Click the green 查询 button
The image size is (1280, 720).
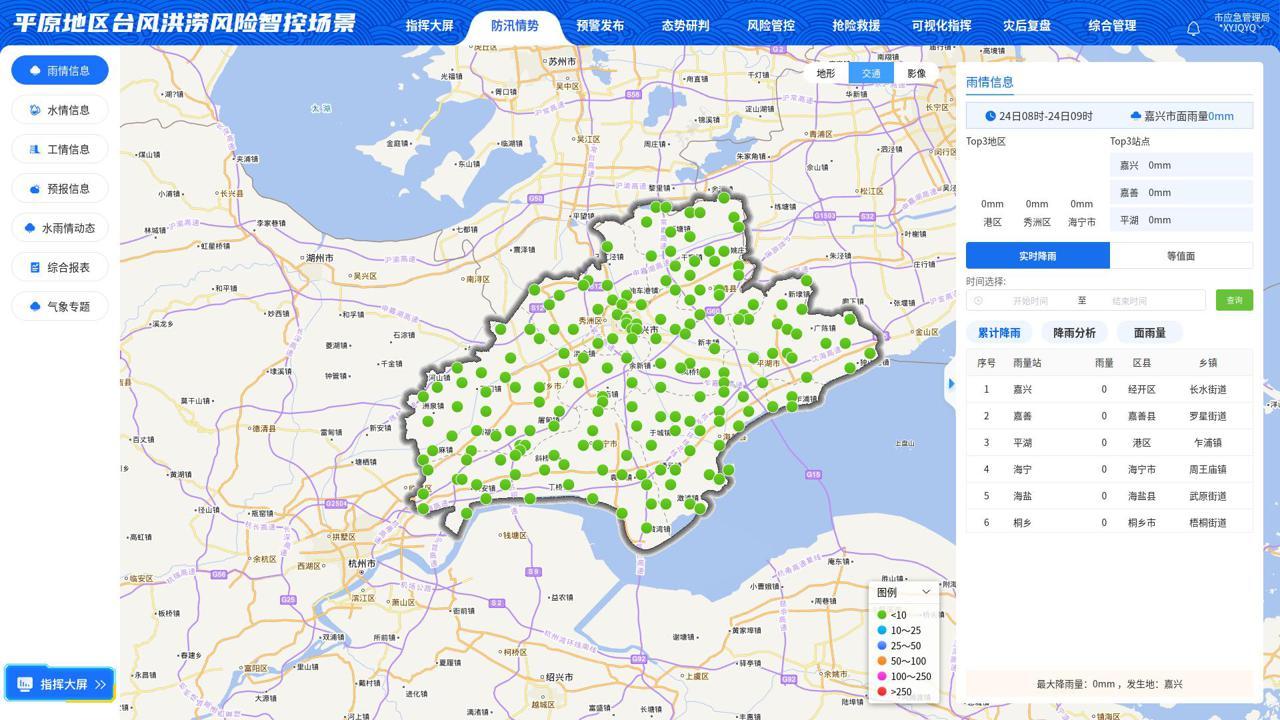(x=1234, y=300)
